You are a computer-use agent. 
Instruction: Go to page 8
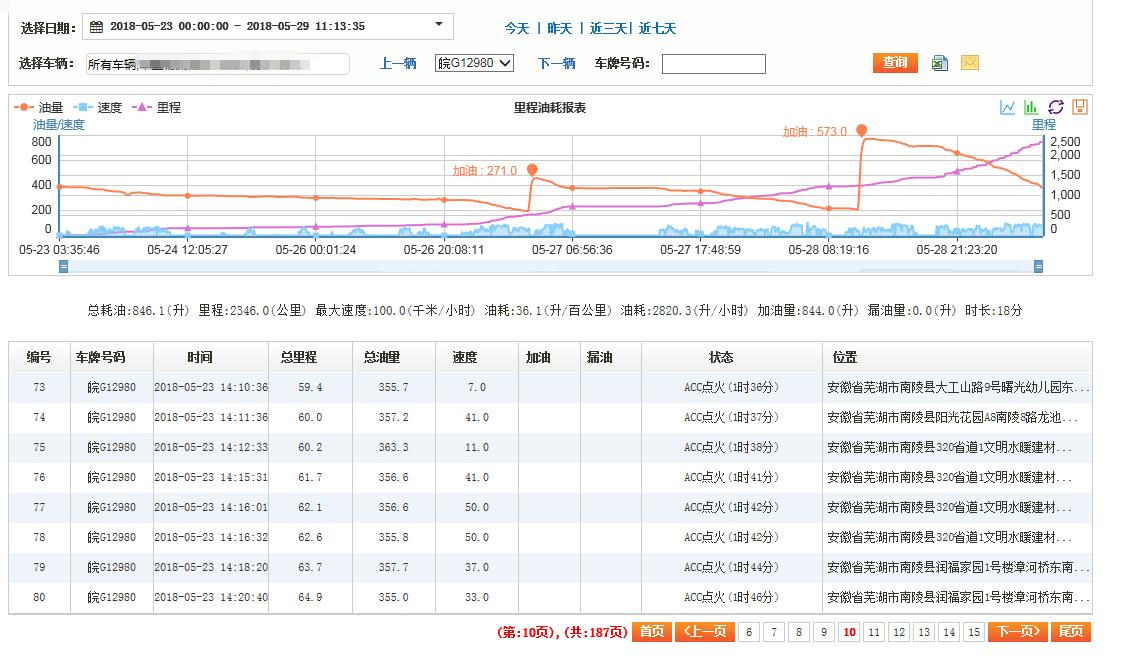click(x=799, y=632)
